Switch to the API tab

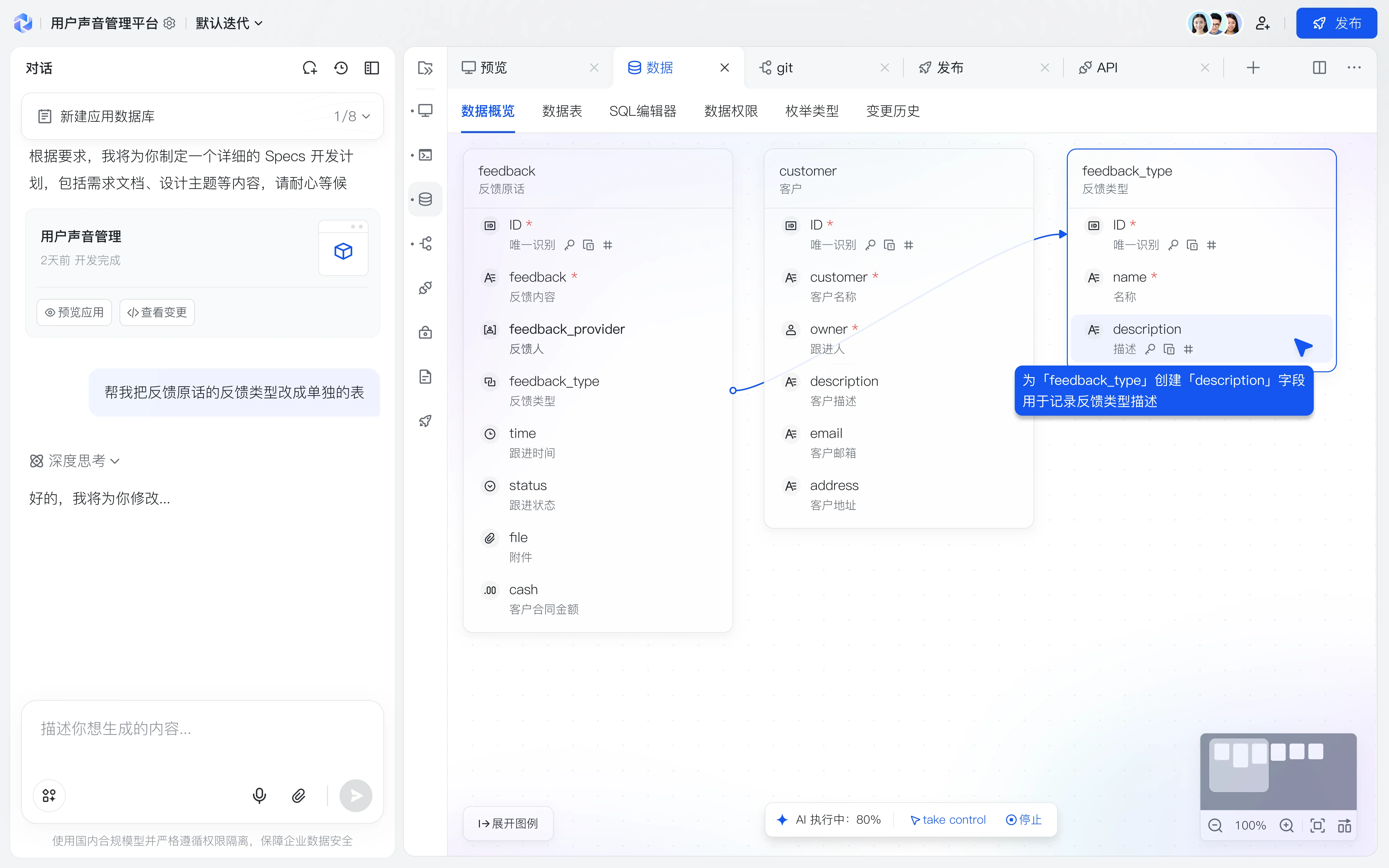[1098, 68]
